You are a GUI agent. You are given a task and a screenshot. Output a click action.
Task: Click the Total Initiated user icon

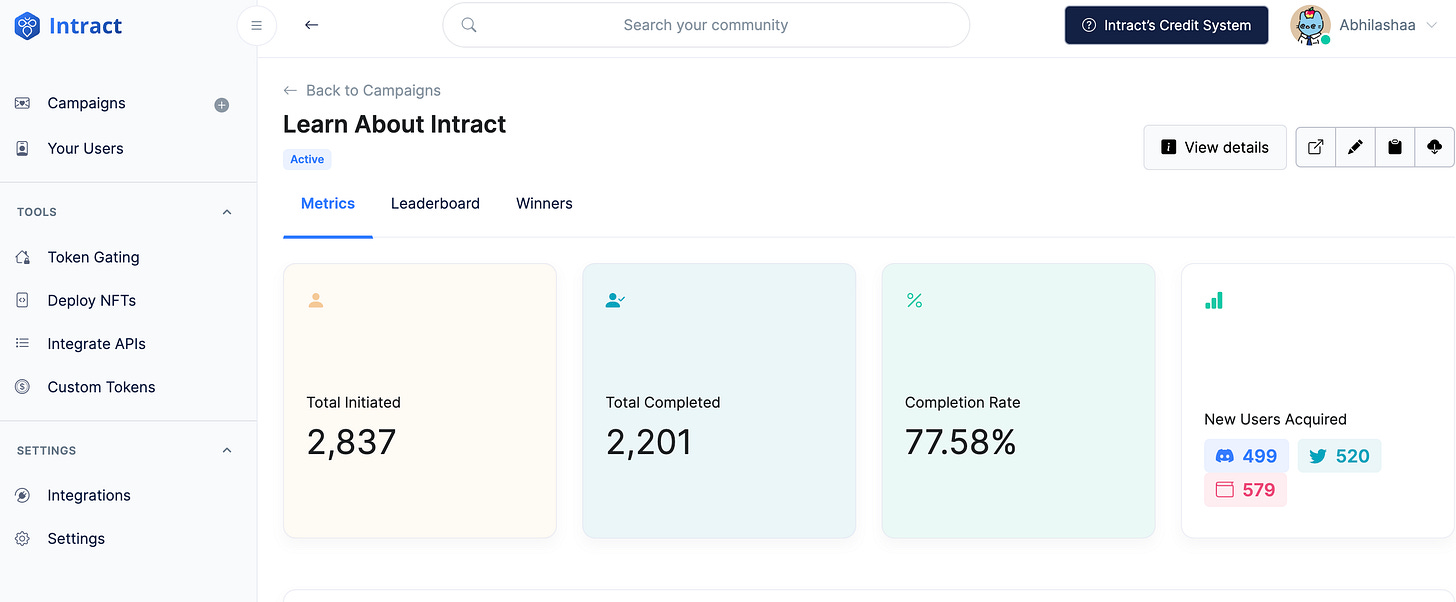coord(316,300)
